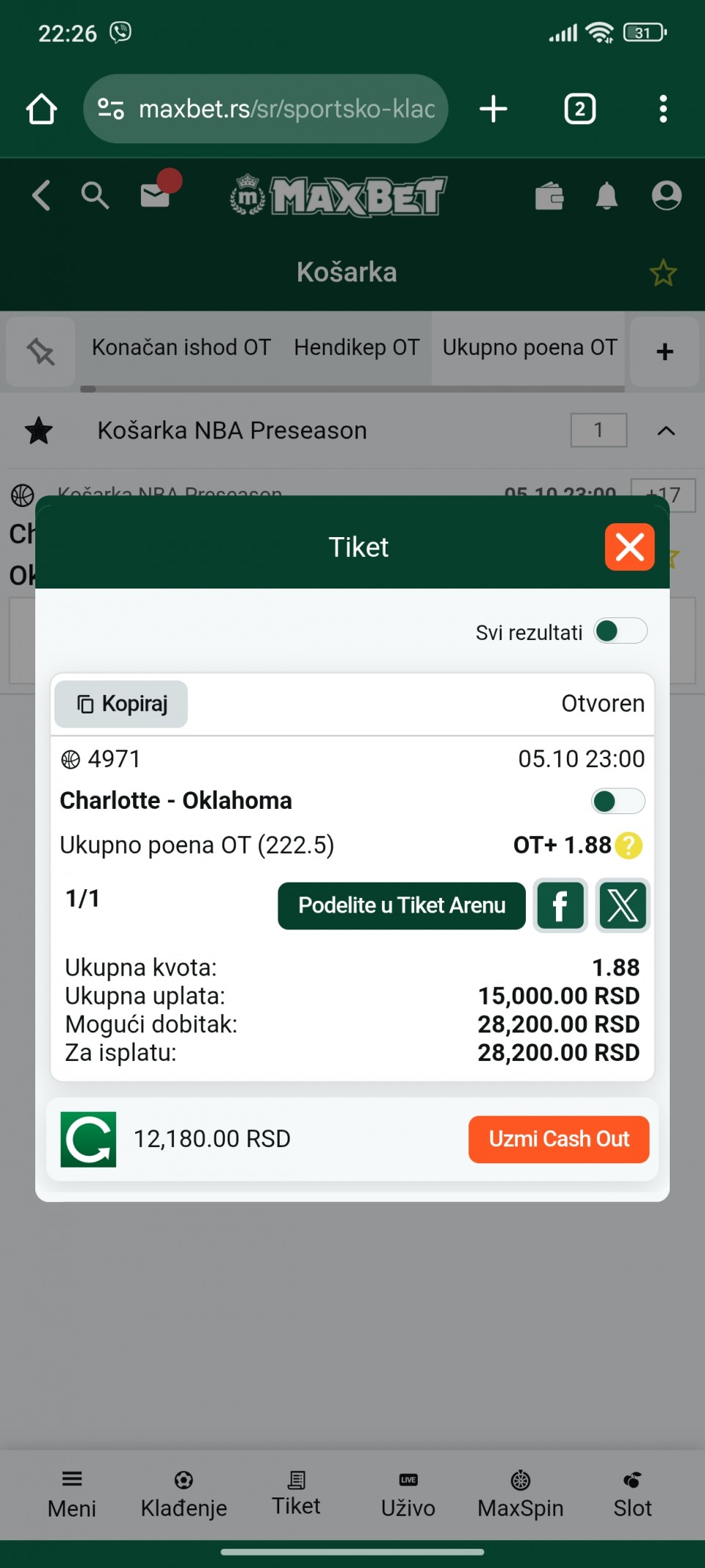Open the messages envelope icon
The image size is (705, 1568).
coord(156,195)
